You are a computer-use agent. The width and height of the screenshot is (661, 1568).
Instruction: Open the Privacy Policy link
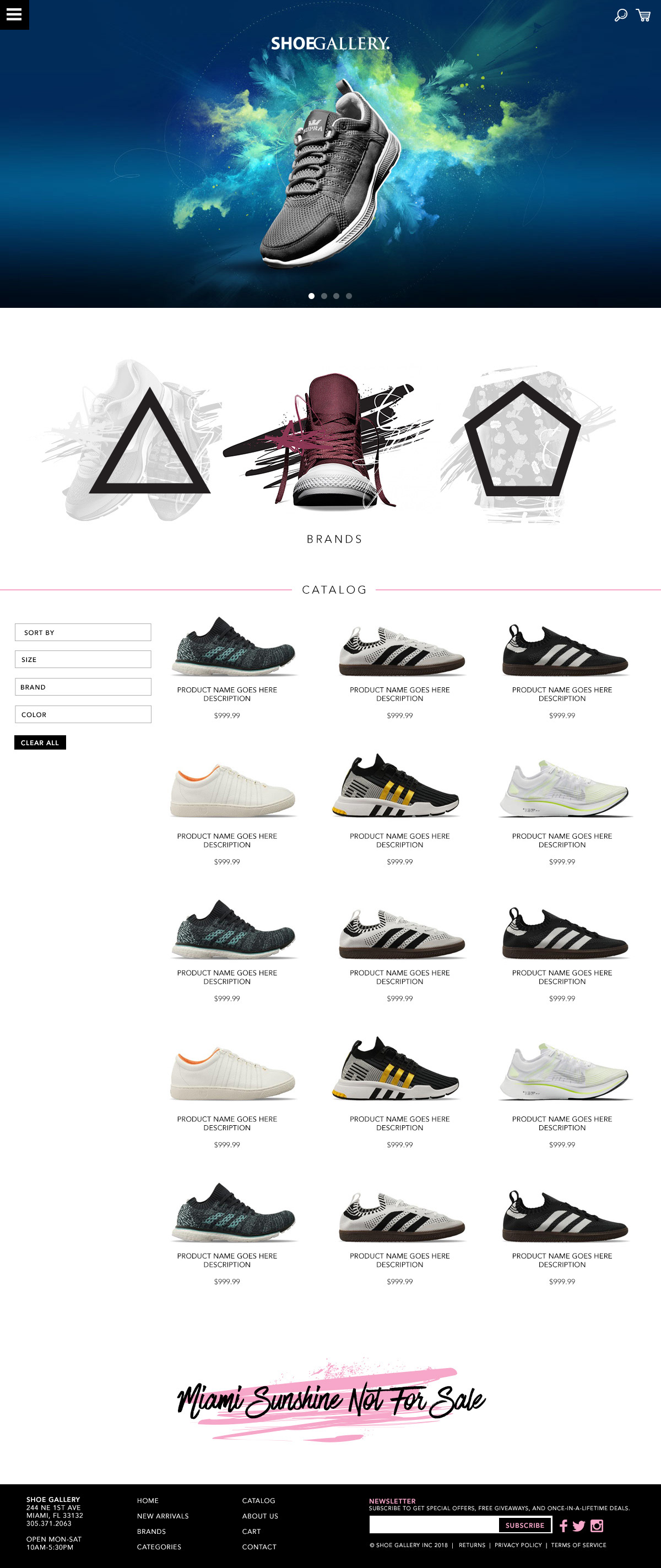coord(518,1545)
